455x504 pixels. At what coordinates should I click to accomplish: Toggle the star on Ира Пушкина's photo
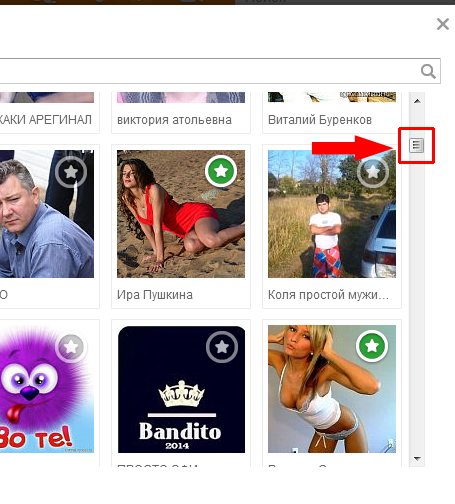click(221, 171)
